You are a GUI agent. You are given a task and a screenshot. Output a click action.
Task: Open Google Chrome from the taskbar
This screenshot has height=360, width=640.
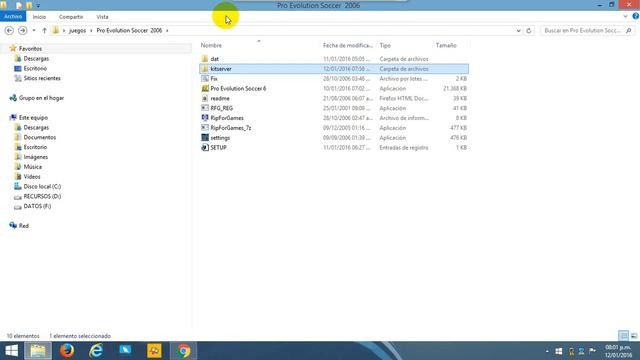click(x=184, y=351)
